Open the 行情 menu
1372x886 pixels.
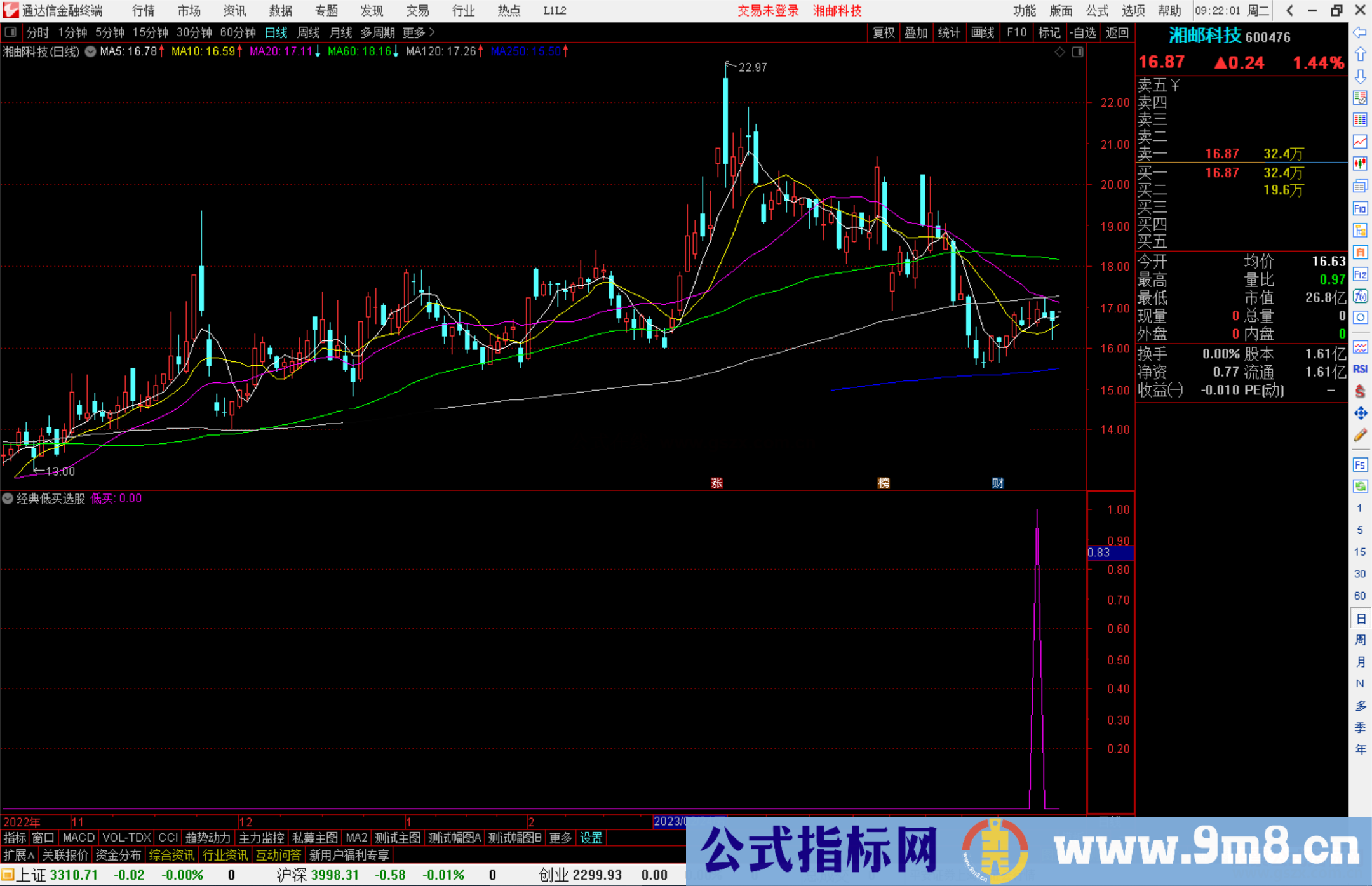pyautogui.click(x=143, y=10)
